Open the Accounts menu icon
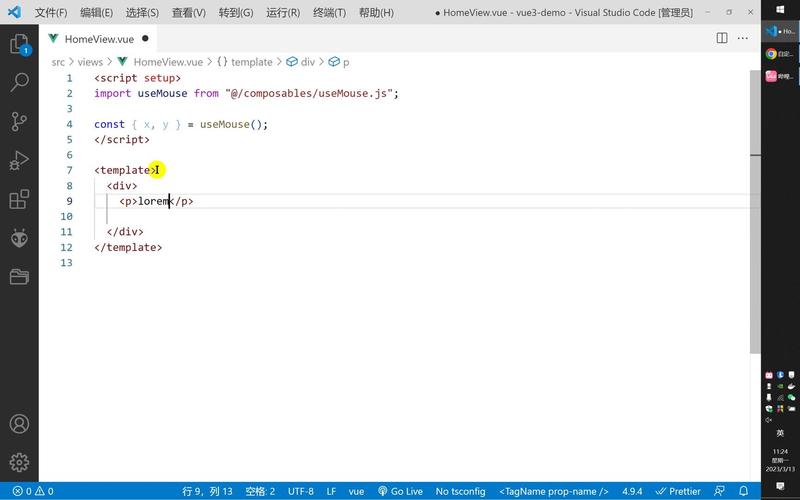Viewport: 800px width, 500px height. 19,424
